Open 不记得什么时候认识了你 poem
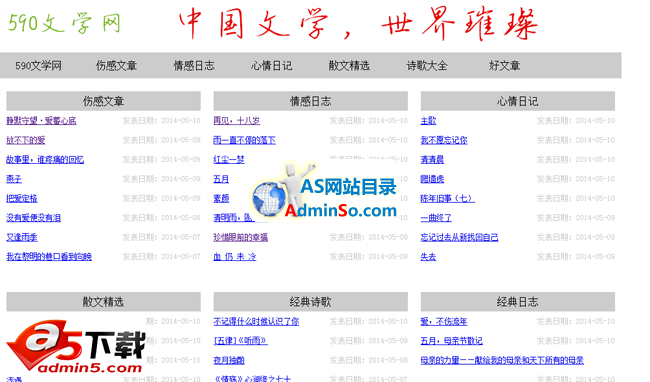Viewport: 650px width, 382px height. point(256,321)
